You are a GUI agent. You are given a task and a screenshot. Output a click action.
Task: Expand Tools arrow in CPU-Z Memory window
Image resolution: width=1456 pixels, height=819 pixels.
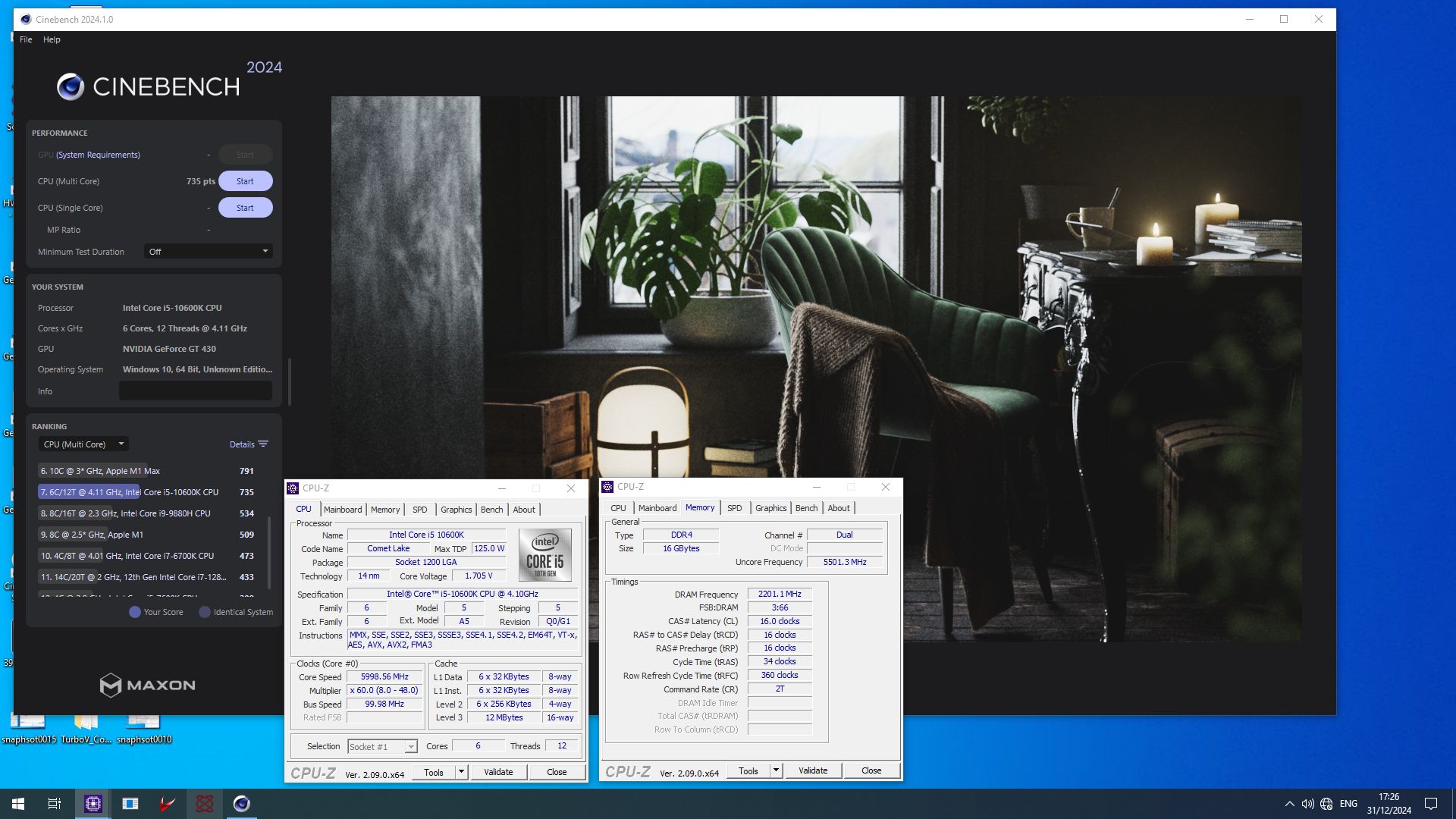(775, 771)
